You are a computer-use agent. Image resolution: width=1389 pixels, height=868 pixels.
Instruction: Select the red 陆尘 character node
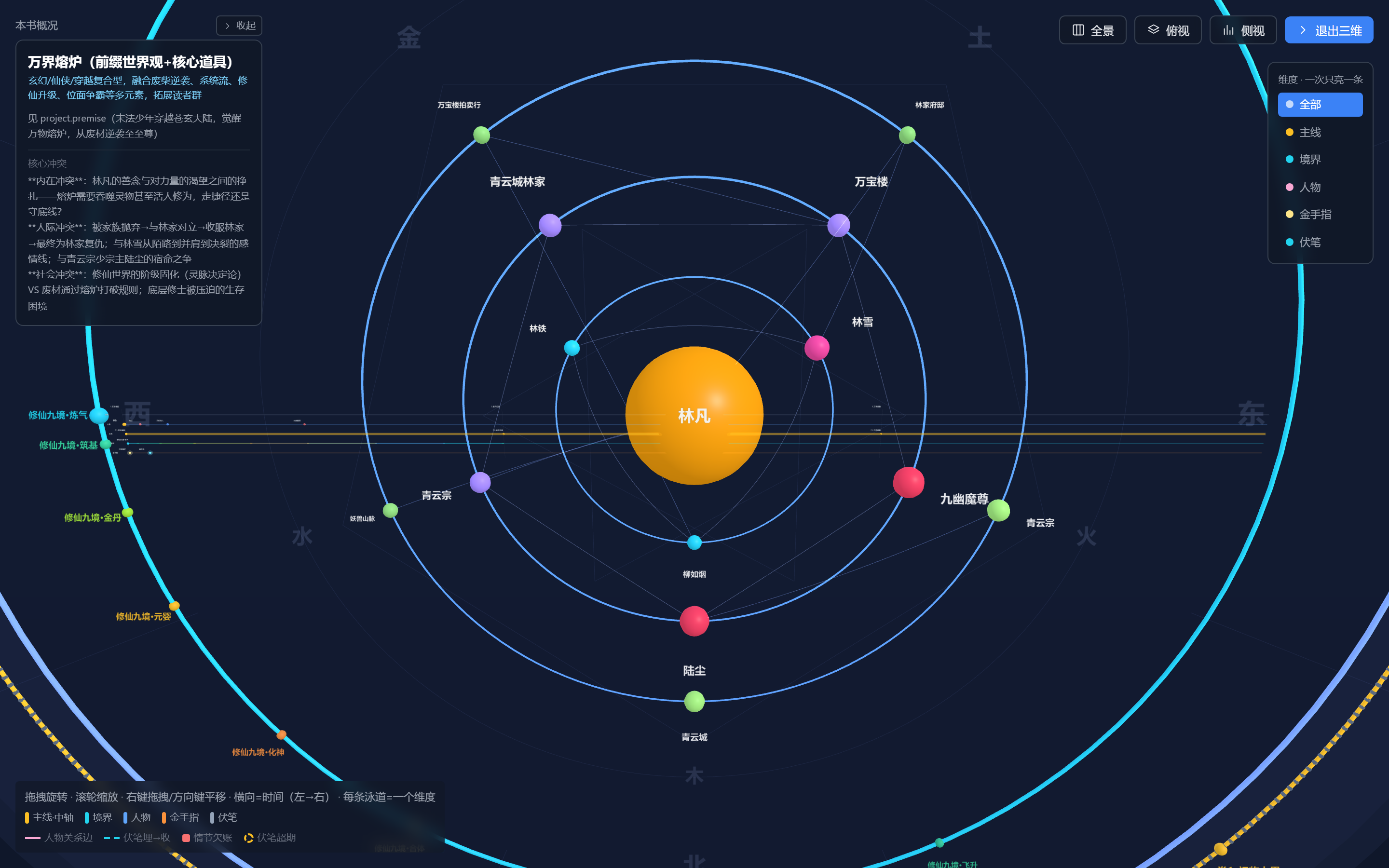pyautogui.click(x=694, y=621)
